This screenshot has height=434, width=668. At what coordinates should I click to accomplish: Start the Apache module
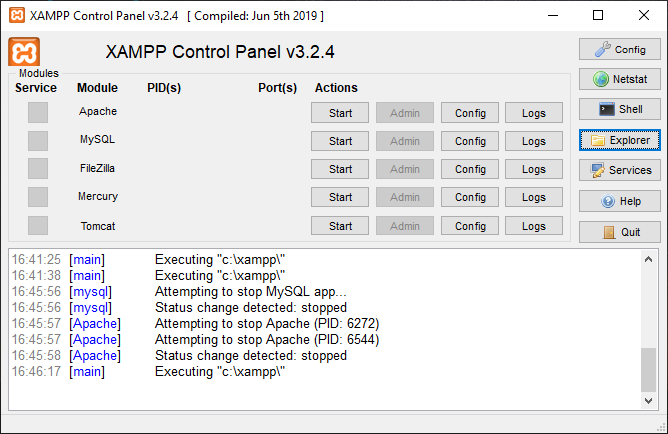[340, 113]
